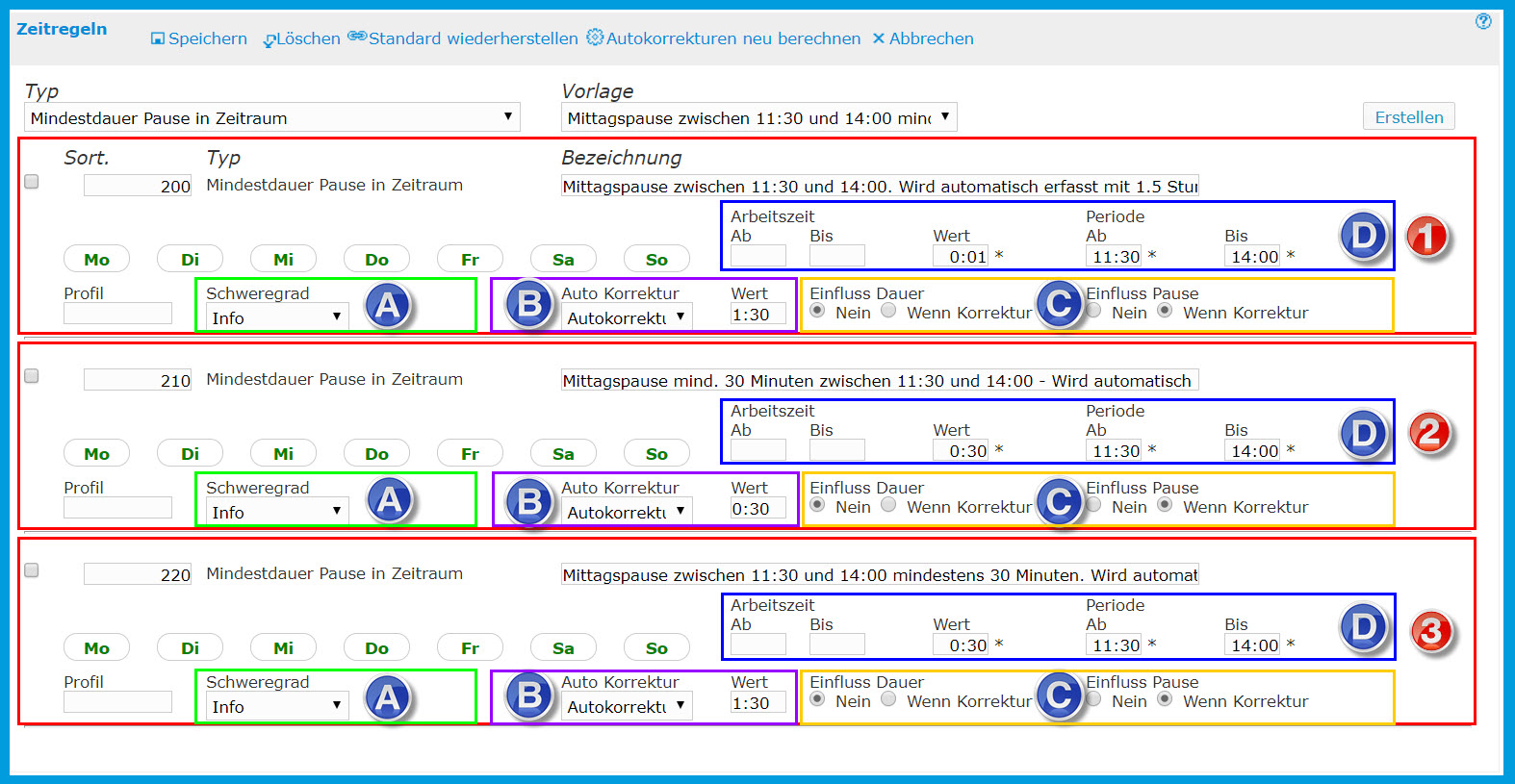
Task: Select Einfluss Dauer Nein in rule 200
Action: pos(817,311)
